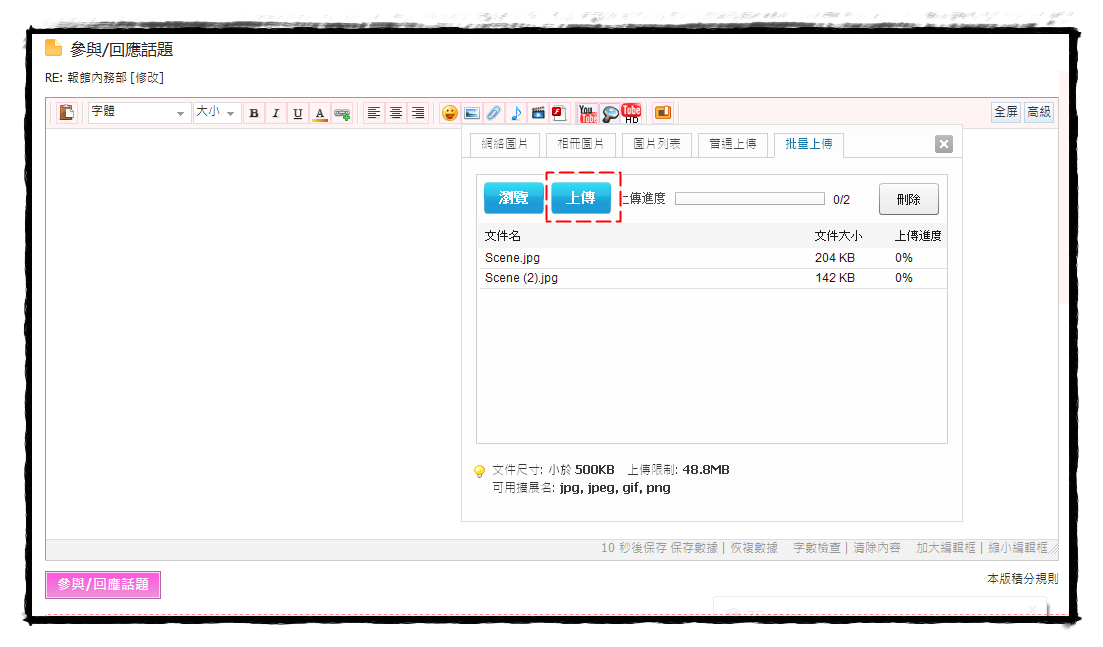Click the paste clipboard icon
Viewport: 1103px width, 647px height.
(67, 113)
